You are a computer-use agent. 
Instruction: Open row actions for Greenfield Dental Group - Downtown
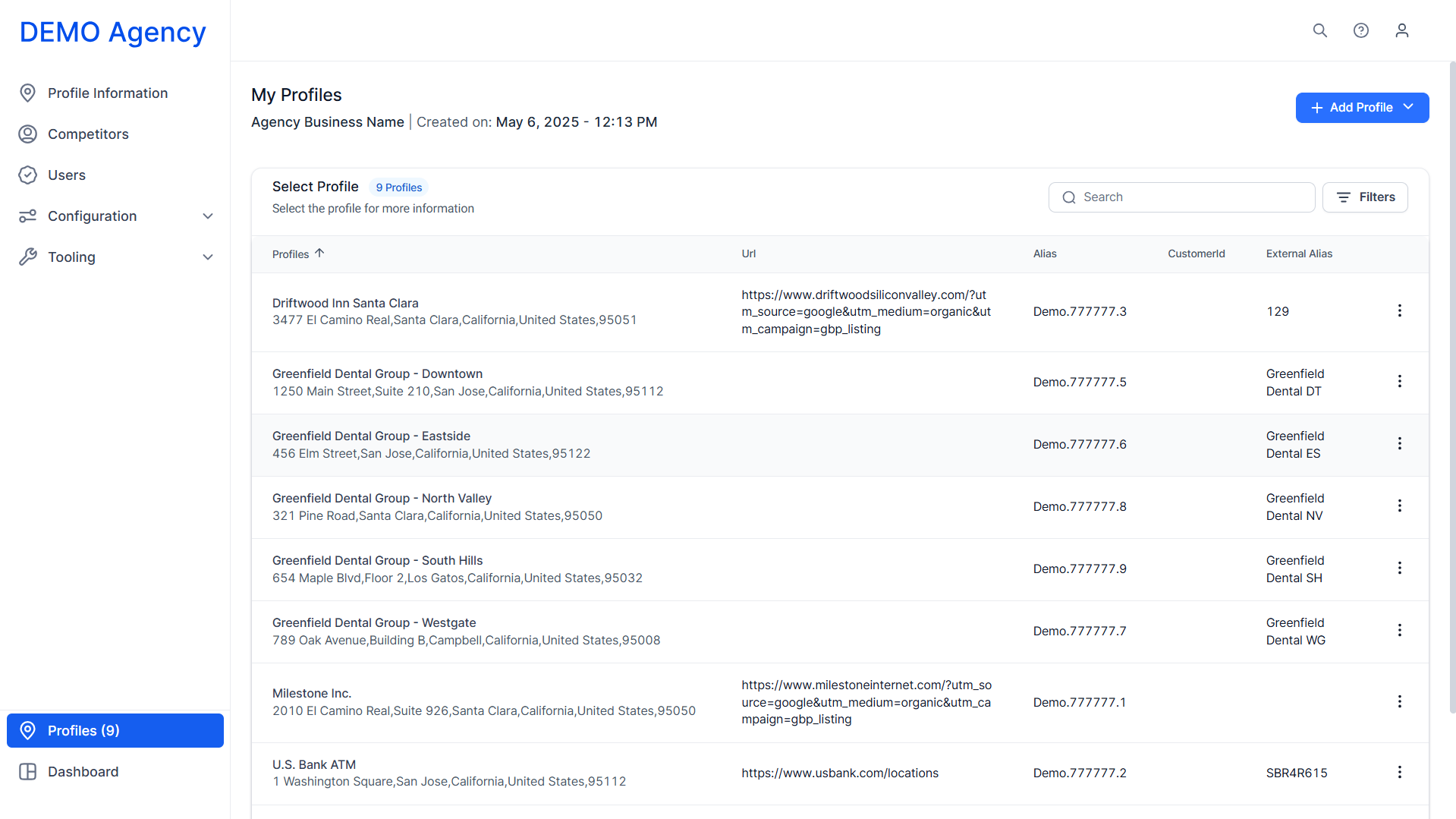(x=1400, y=382)
